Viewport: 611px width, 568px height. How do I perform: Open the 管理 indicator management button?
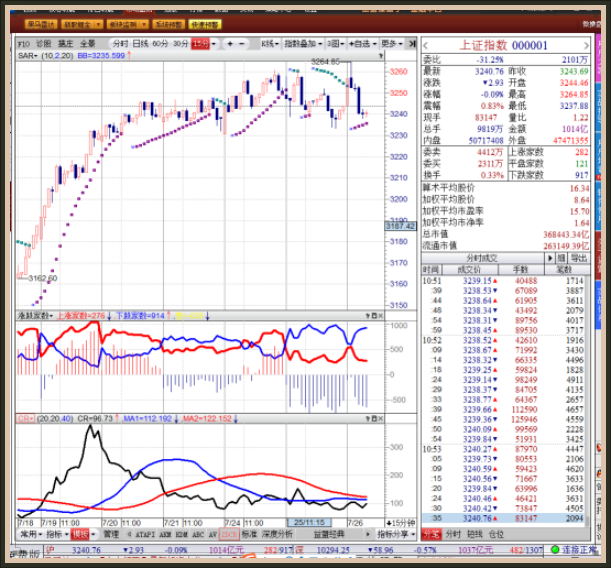(111, 534)
